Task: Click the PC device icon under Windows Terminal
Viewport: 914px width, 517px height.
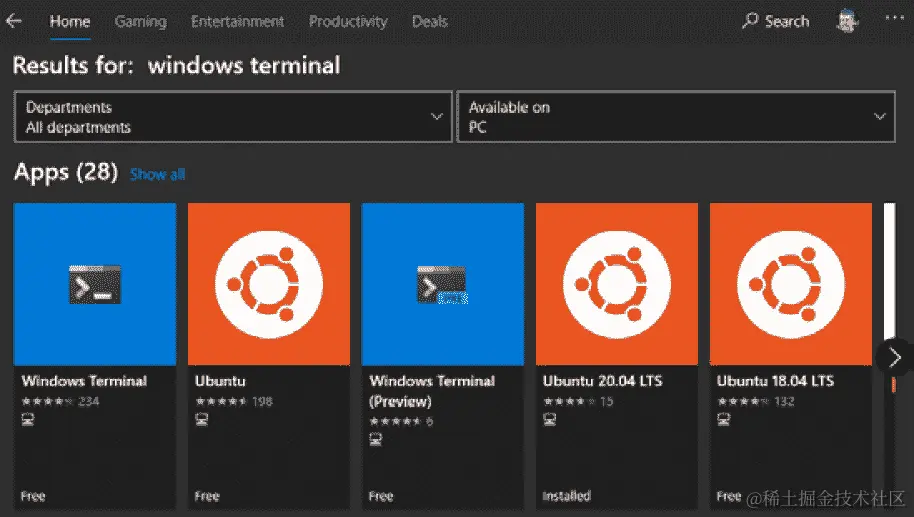Action: pyautogui.click(x=27, y=420)
